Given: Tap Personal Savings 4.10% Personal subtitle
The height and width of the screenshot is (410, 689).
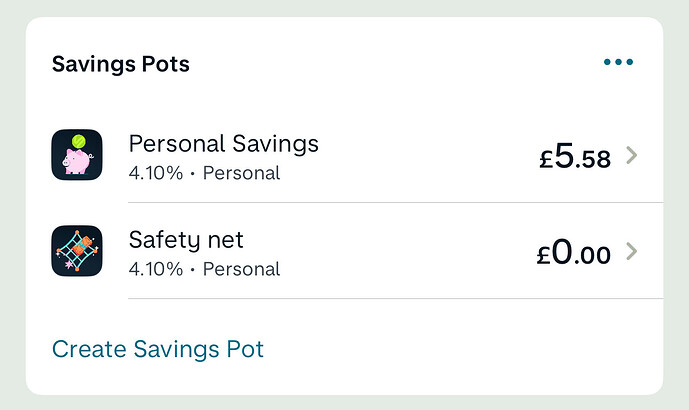Looking at the screenshot, I should (x=204, y=173).
